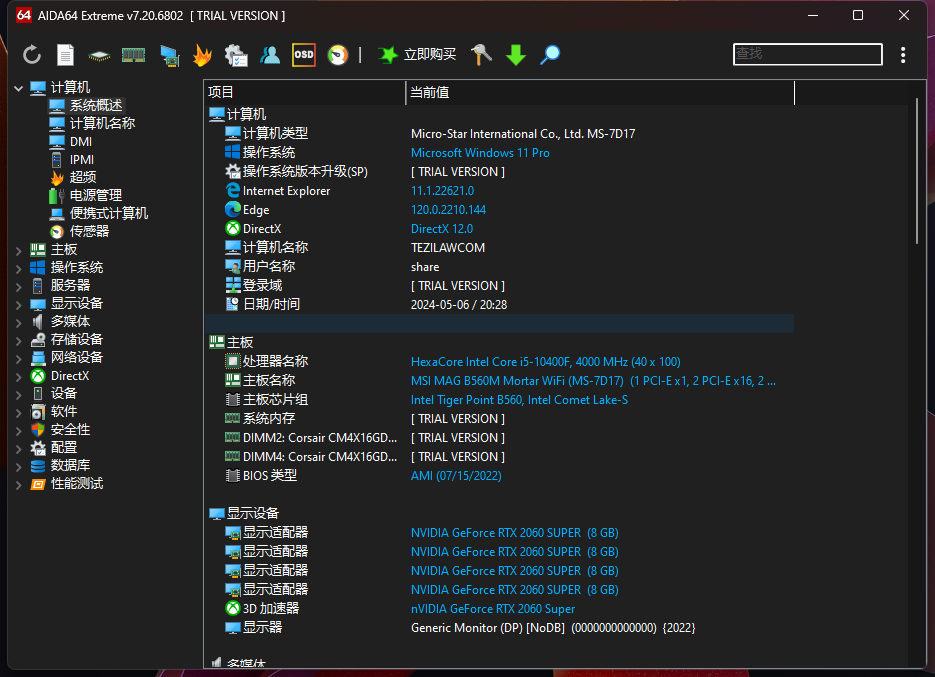
Task: Collapse the 计算机 tree node
Action: [18, 88]
